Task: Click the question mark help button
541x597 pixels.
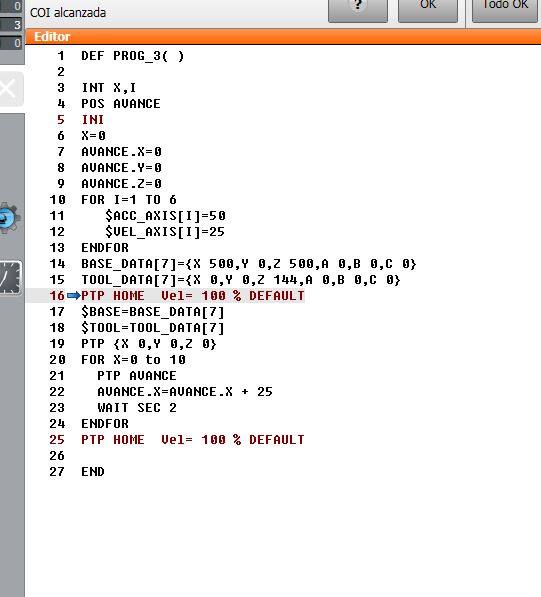Action: (x=357, y=10)
